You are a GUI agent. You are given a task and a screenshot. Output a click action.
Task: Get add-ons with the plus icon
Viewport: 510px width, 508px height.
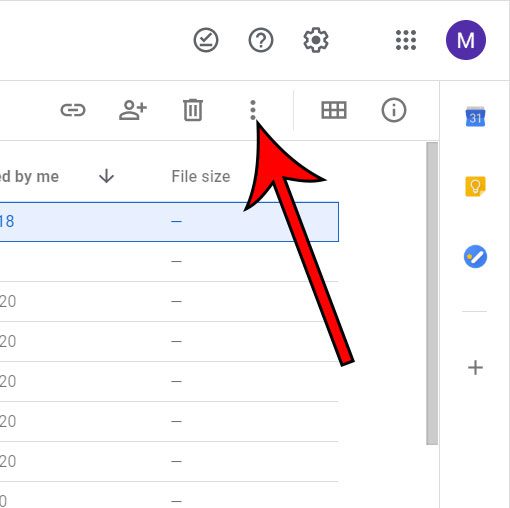click(x=475, y=368)
